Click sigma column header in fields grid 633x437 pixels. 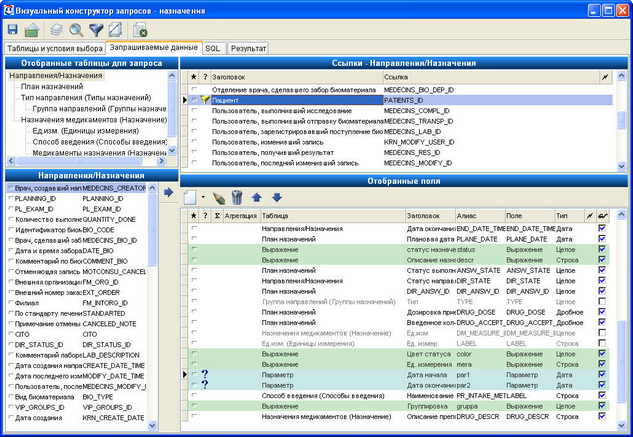coord(217,216)
